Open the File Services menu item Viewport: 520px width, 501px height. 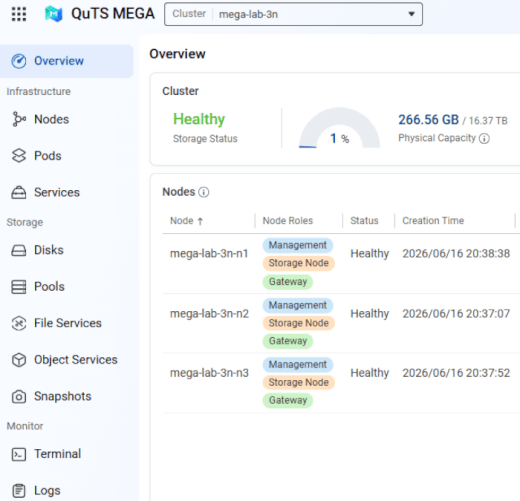67,323
